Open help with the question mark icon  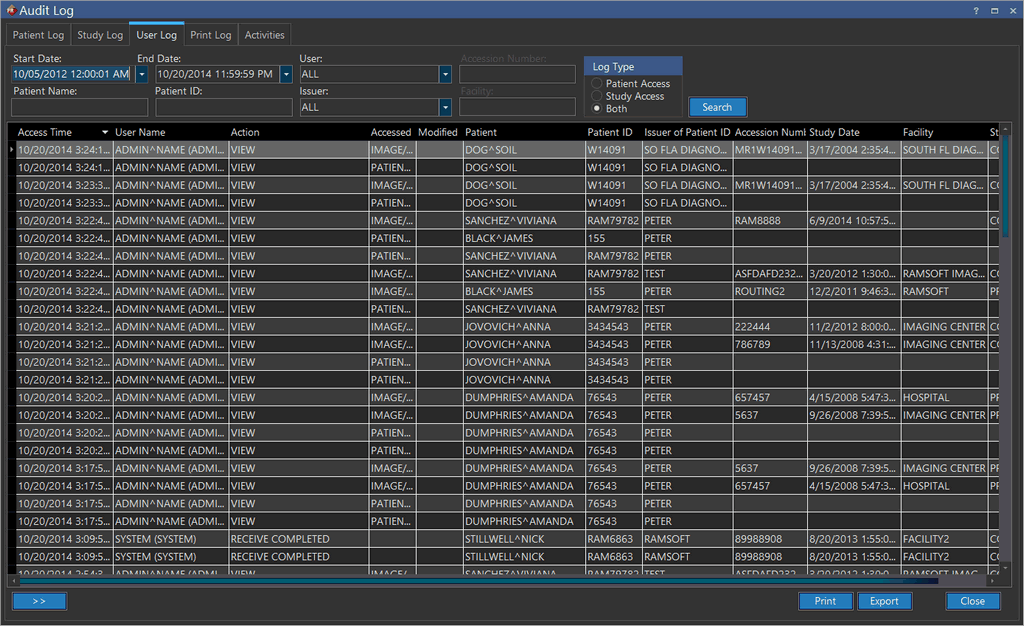976,10
